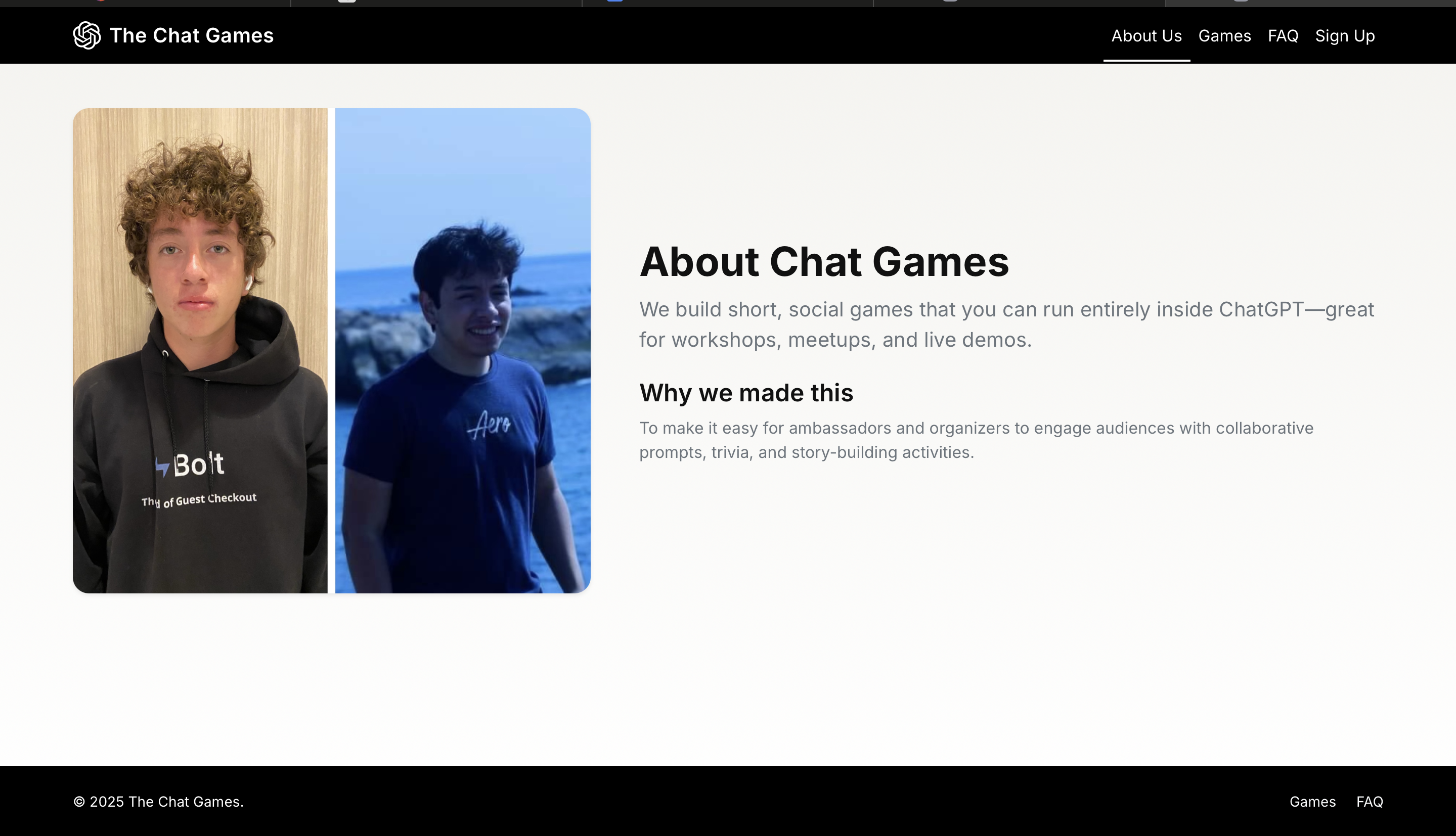The width and height of the screenshot is (1456, 836).
Task: Open the Games link in footer
Action: pos(1312,802)
